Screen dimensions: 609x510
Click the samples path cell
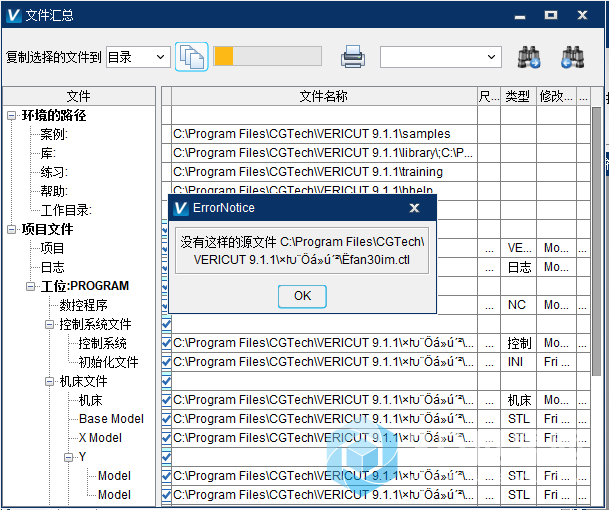point(324,134)
